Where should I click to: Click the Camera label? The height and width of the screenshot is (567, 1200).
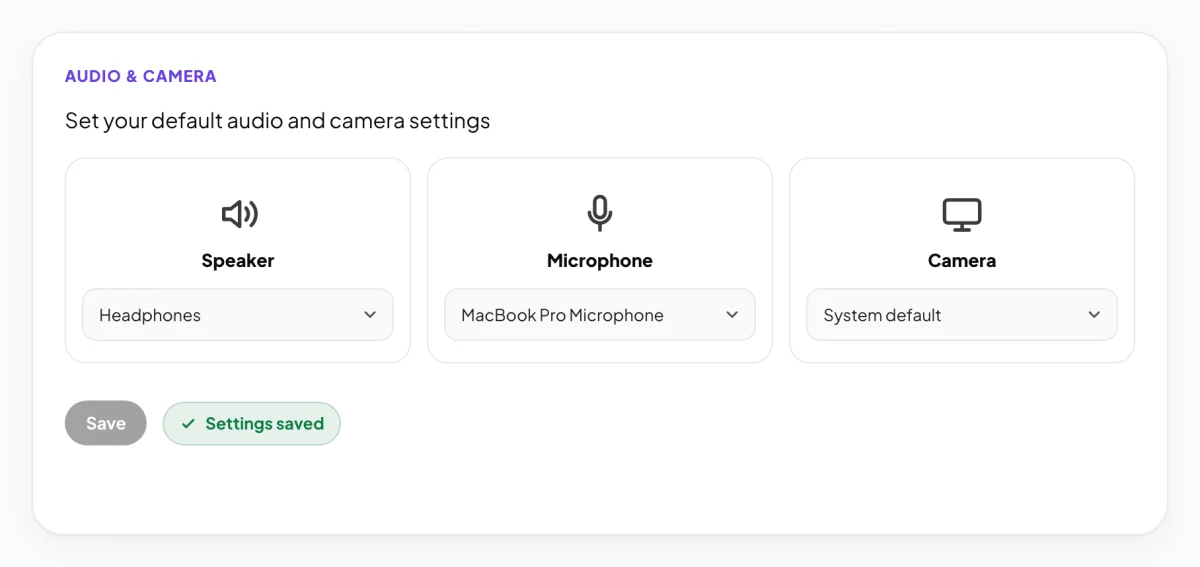click(962, 261)
